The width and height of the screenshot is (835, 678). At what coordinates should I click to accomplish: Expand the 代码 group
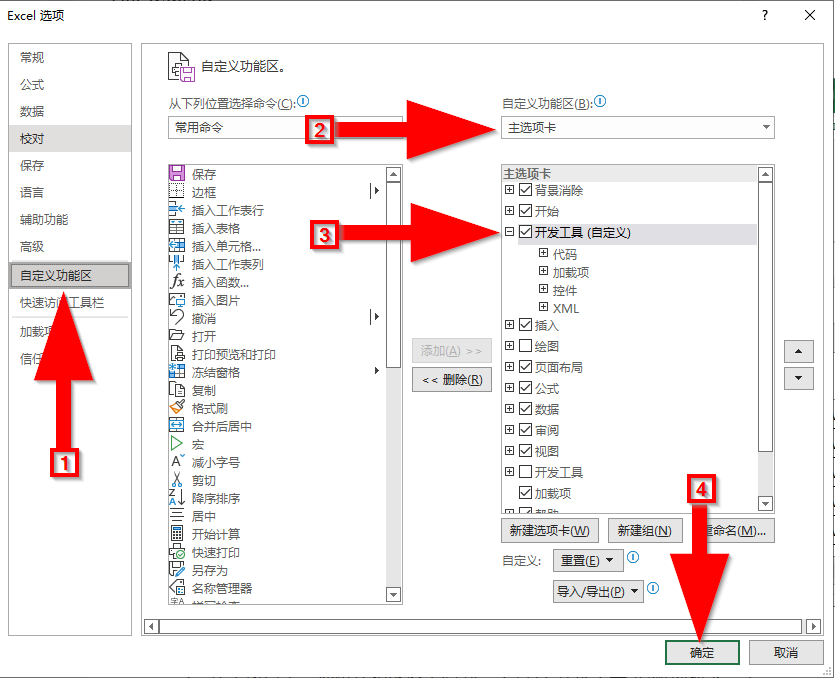543,252
